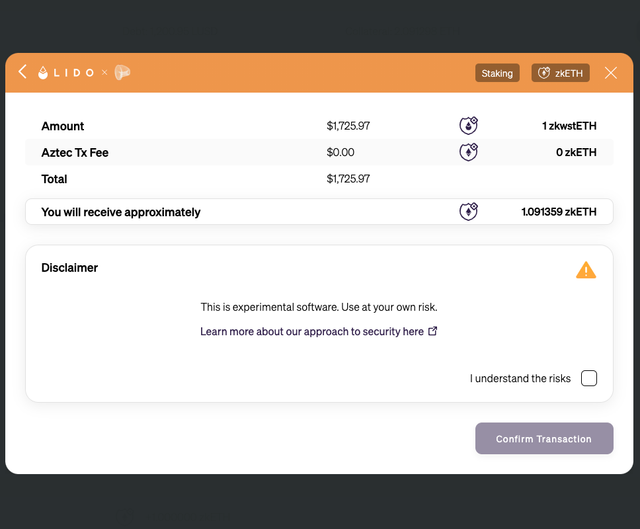Open Learn more about security link
Viewport: 640px width, 529px height.
click(312, 331)
